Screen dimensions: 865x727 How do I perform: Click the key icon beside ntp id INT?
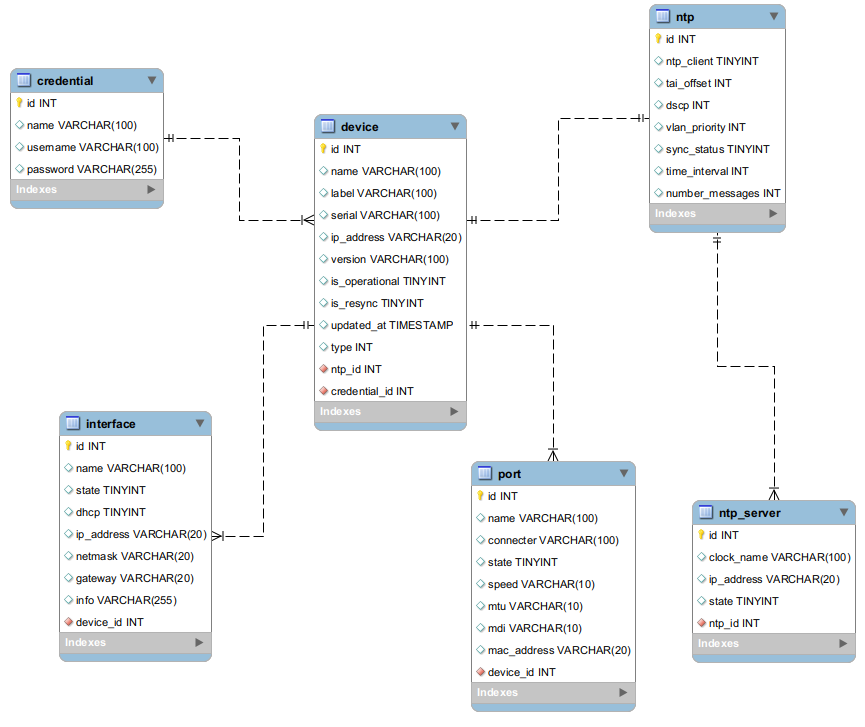click(x=658, y=39)
